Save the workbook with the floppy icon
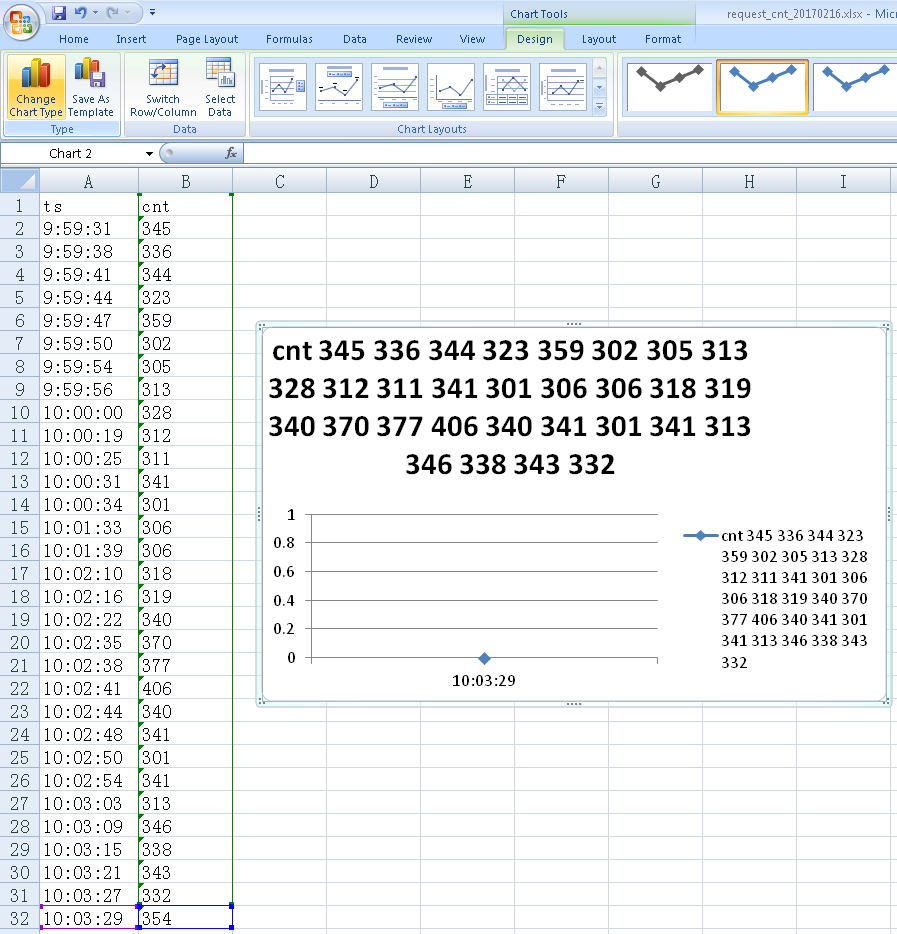The width and height of the screenshot is (897, 934). click(x=58, y=13)
